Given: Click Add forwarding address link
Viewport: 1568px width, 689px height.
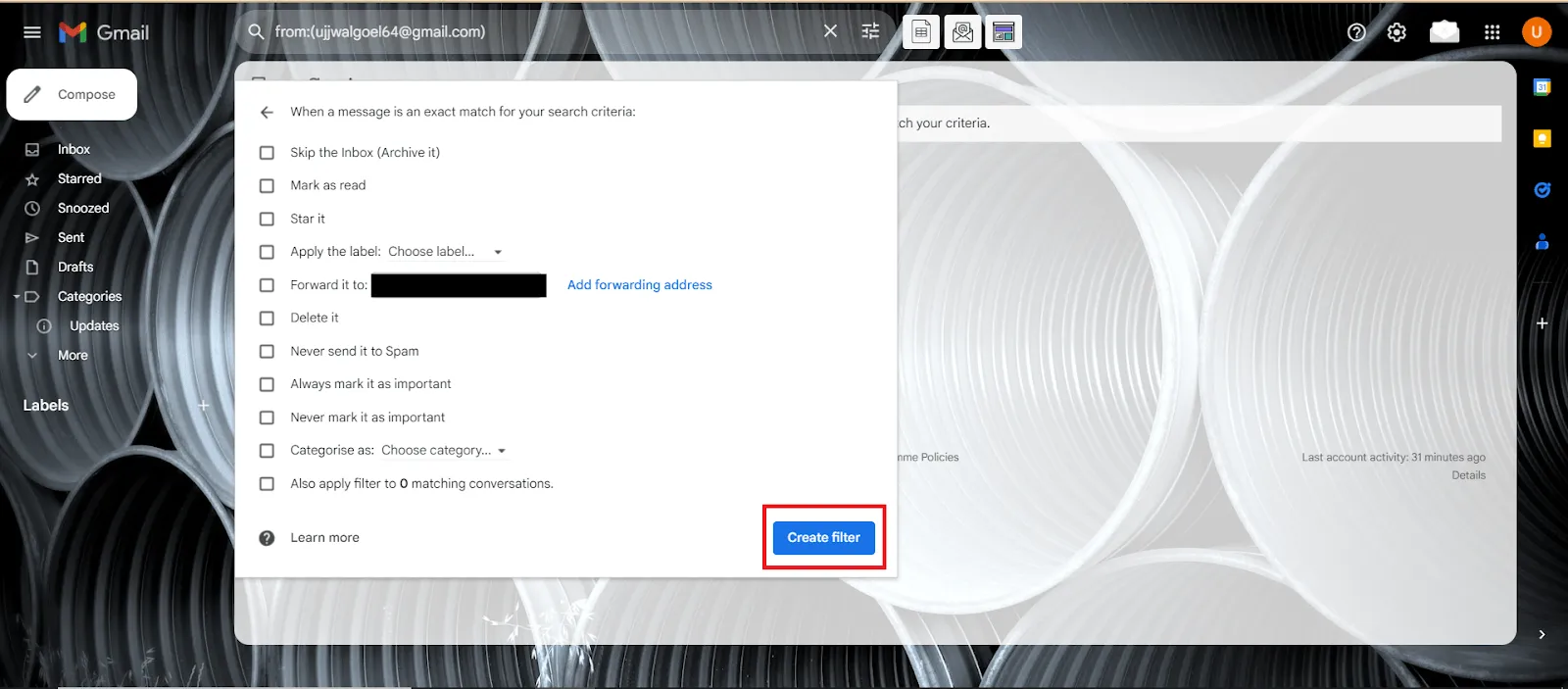Looking at the screenshot, I should click(x=640, y=285).
